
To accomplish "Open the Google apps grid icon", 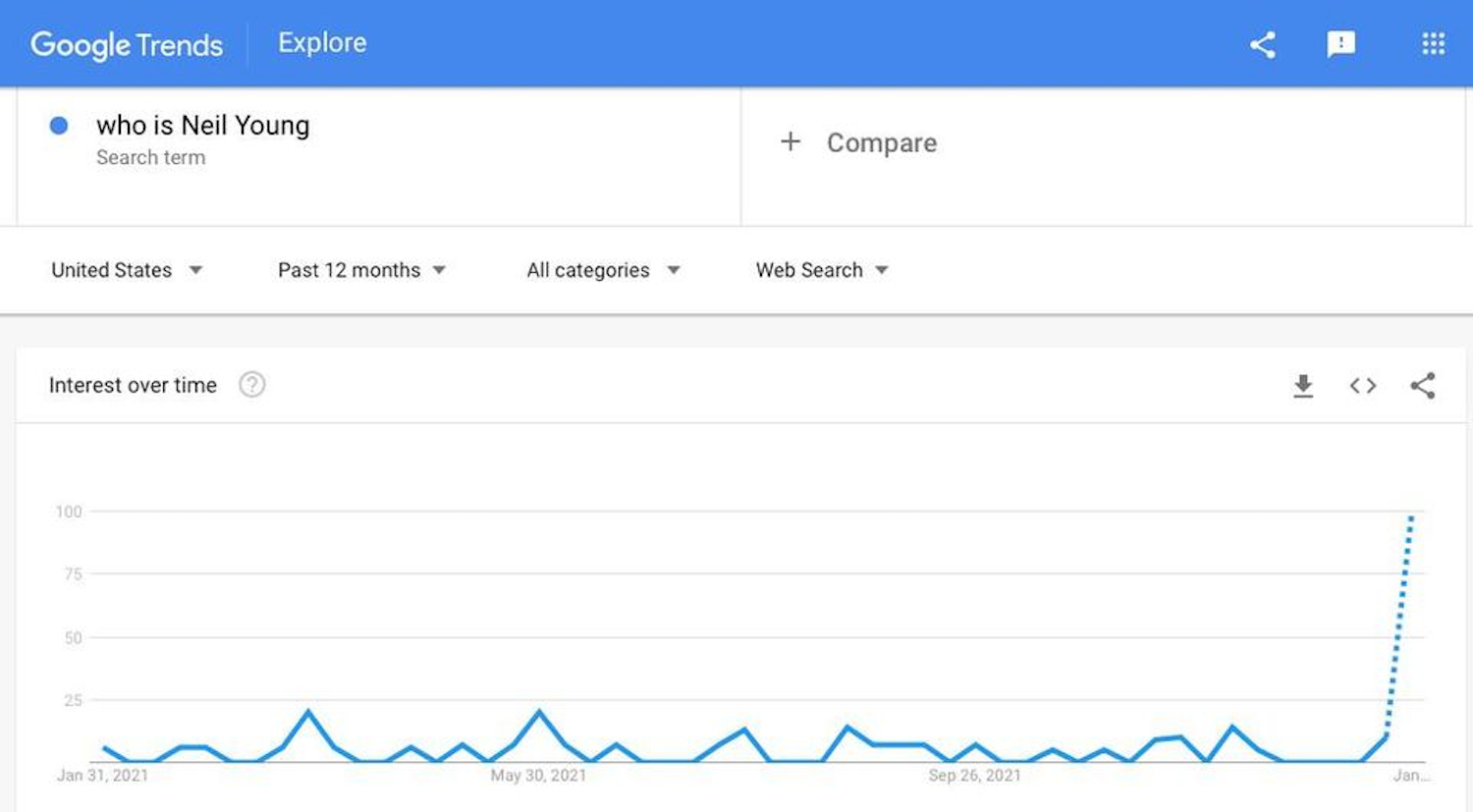I will coord(1433,44).
